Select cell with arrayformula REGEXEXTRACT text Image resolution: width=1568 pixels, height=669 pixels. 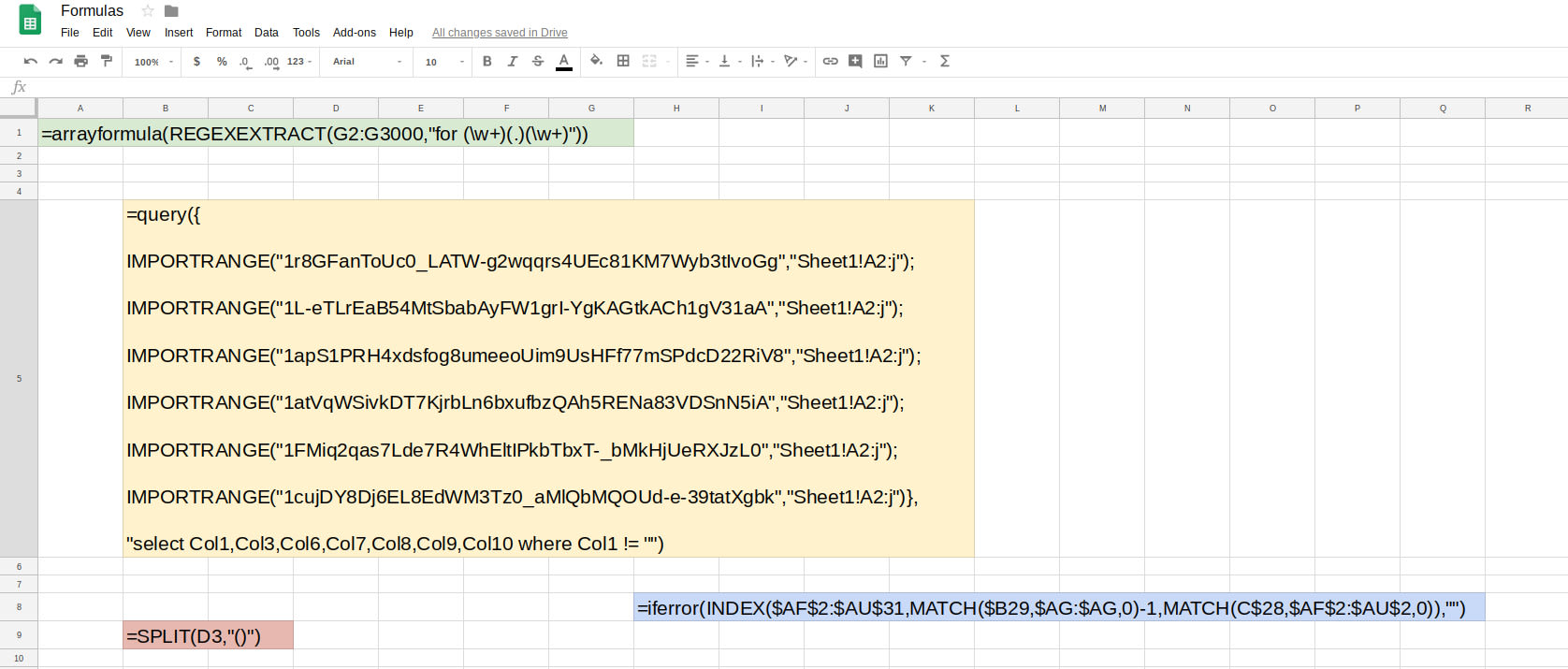(x=336, y=133)
